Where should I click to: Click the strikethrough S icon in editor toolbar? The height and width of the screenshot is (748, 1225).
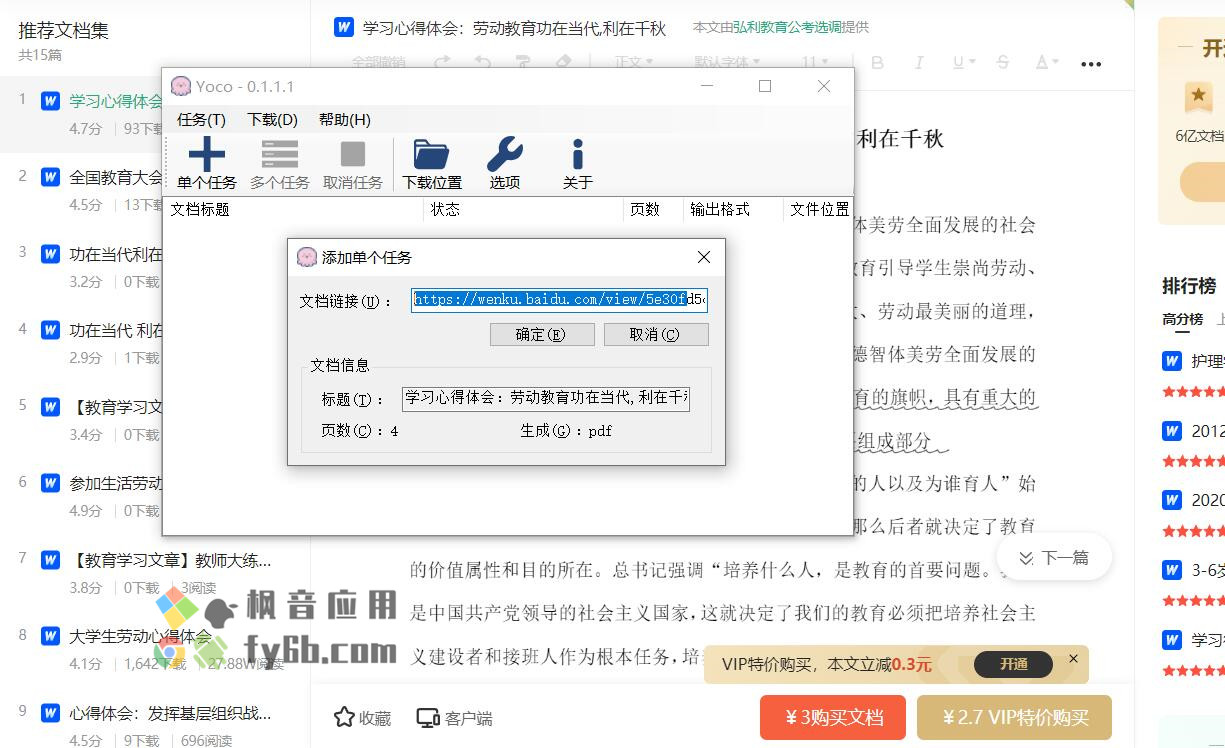point(1003,62)
